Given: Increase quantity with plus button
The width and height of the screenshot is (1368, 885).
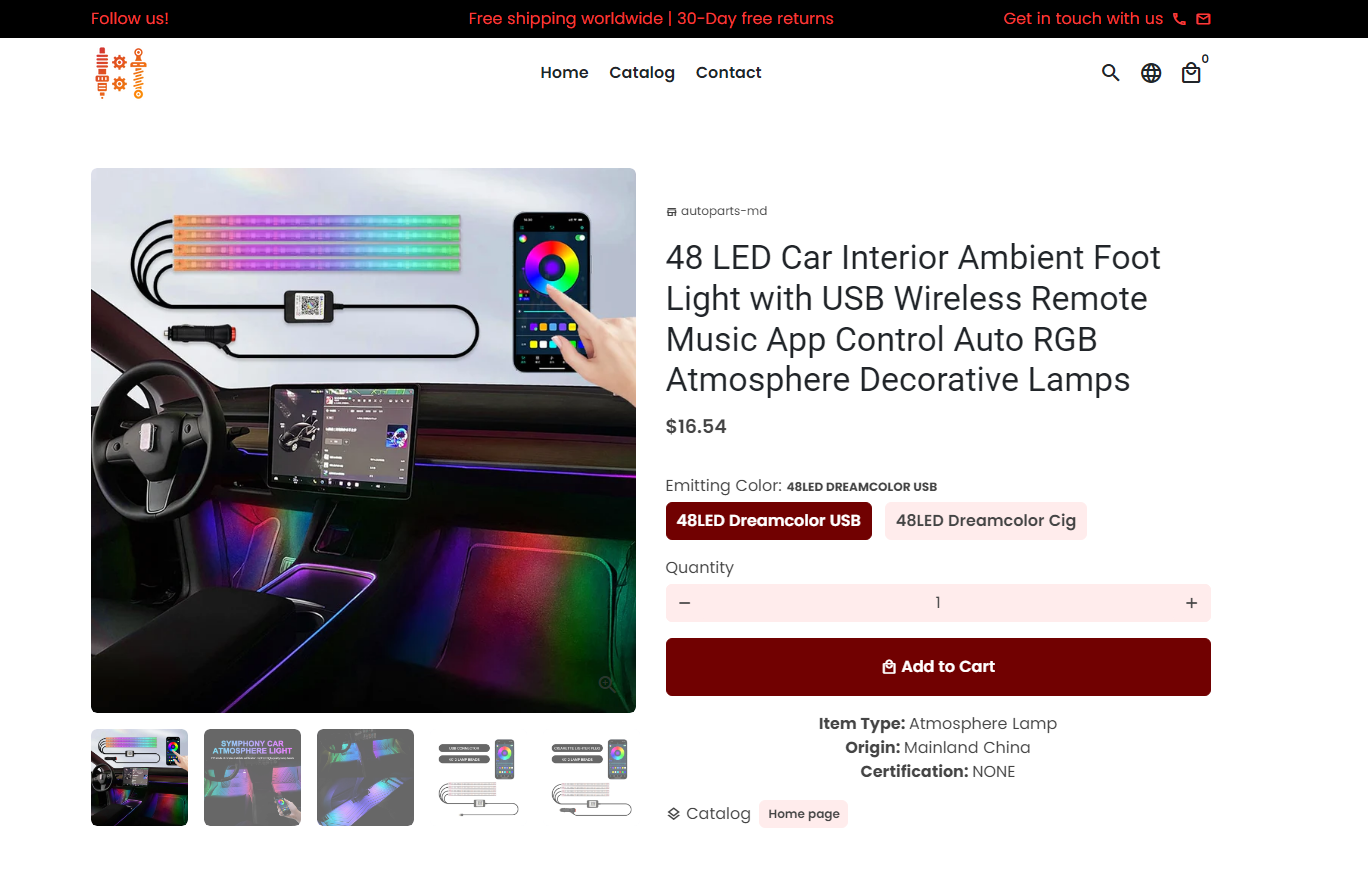Looking at the screenshot, I should (x=1191, y=603).
